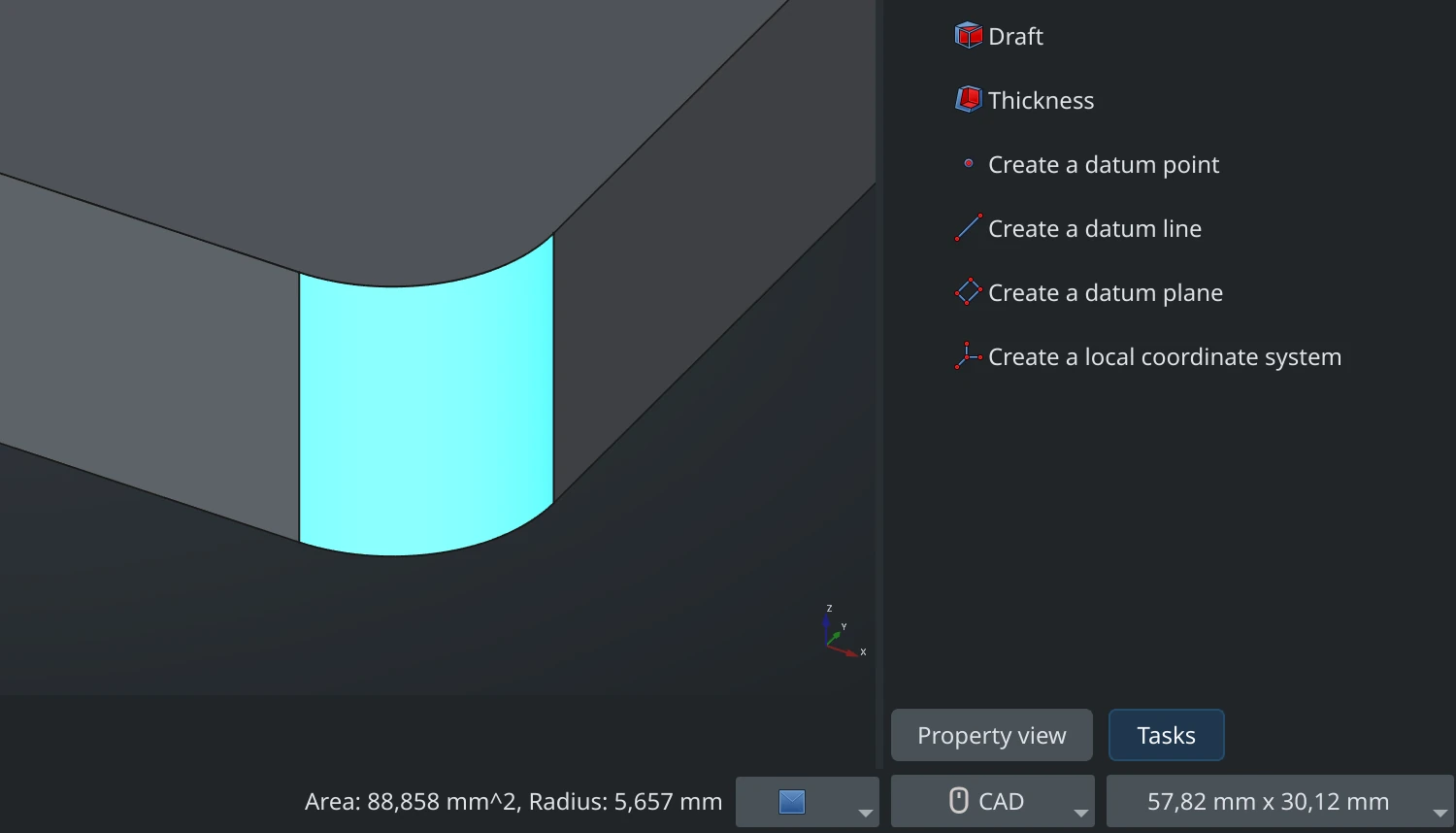Open the CAD navigation style dropdown
The height and width of the screenshot is (833, 1456).
point(992,801)
